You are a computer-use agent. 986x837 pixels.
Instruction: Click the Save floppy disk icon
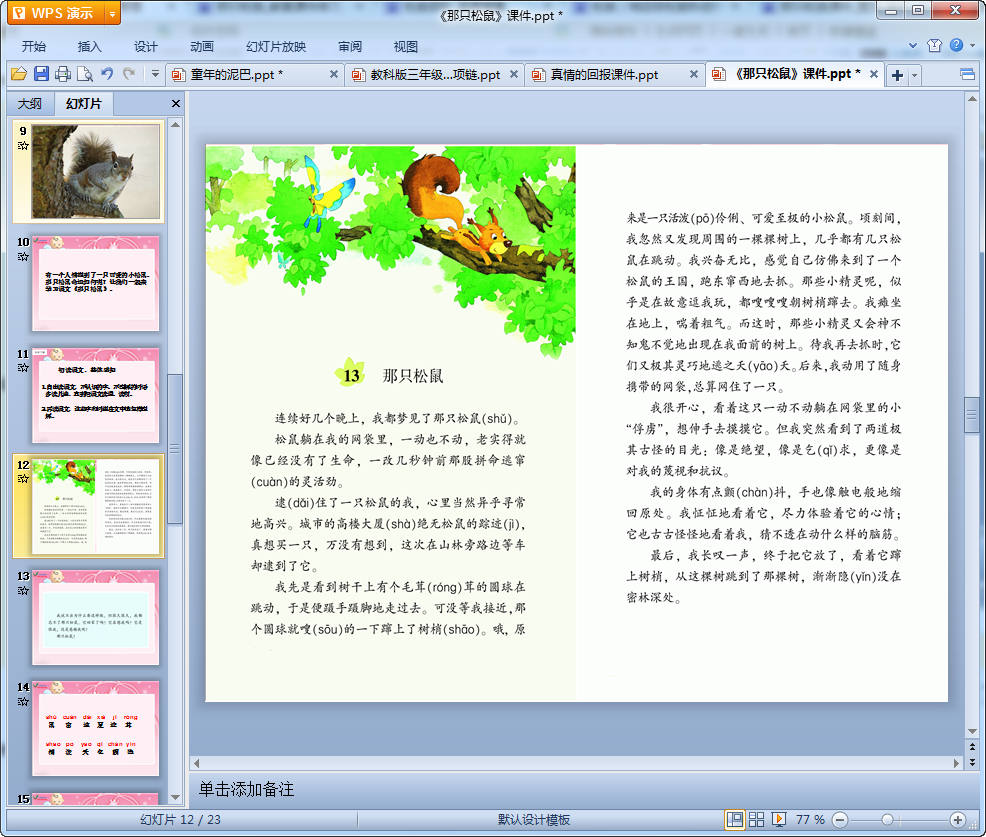[41, 74]
